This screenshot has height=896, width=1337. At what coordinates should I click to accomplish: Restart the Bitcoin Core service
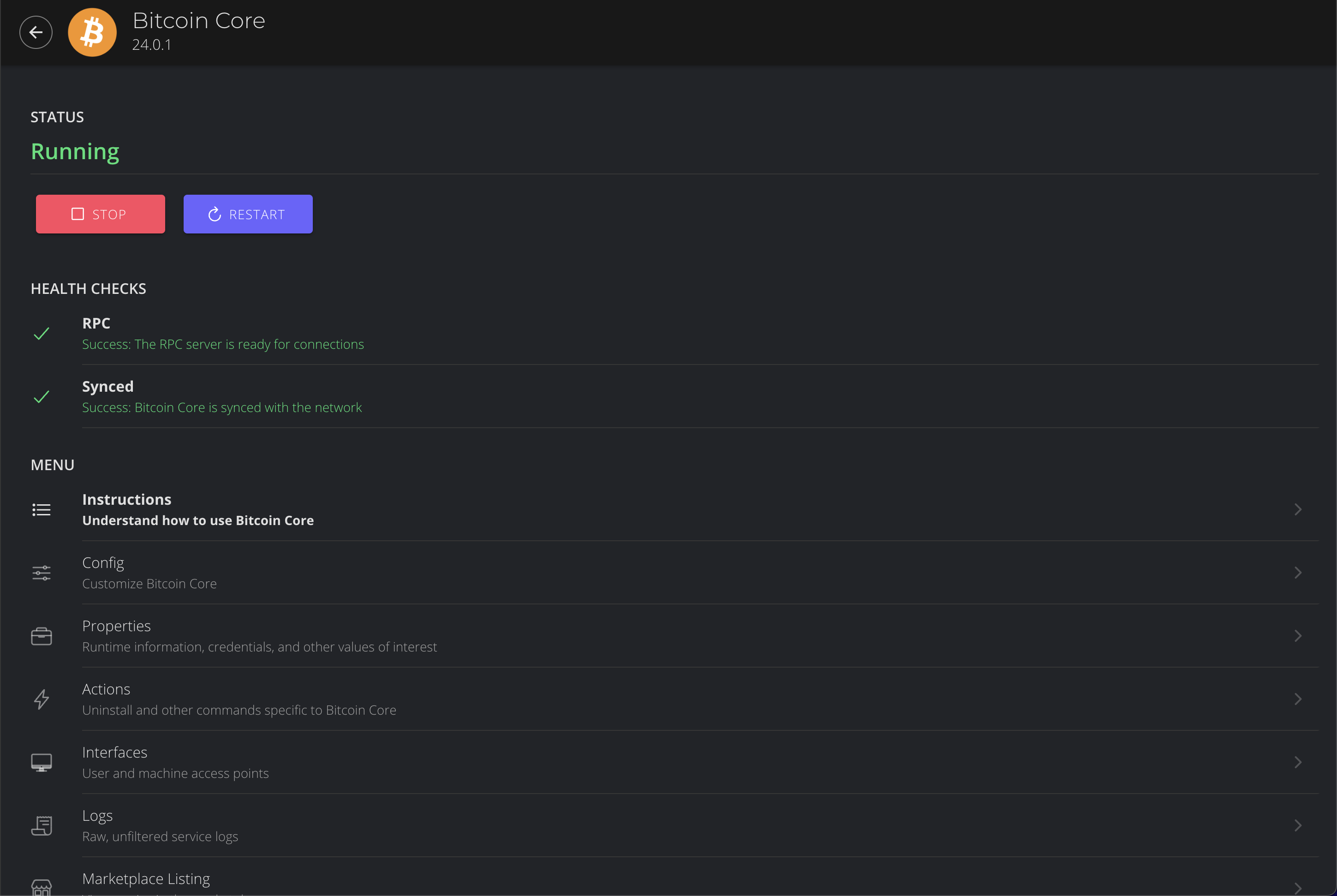(248, 214)
